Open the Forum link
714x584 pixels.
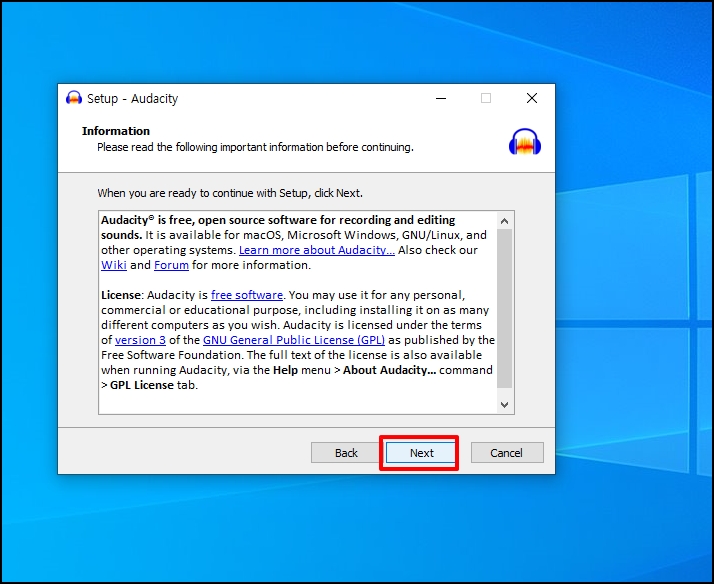(x=171, y=265)
